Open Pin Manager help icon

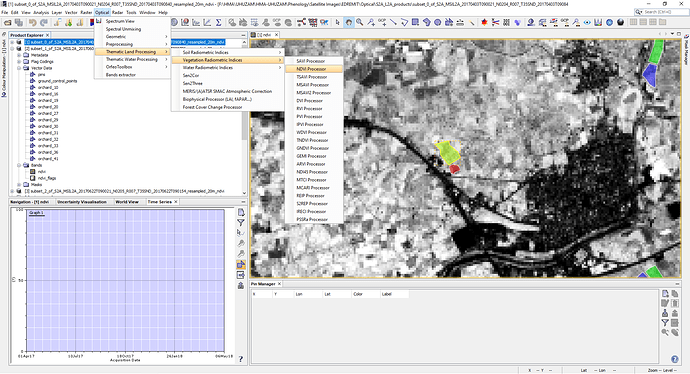674,359
